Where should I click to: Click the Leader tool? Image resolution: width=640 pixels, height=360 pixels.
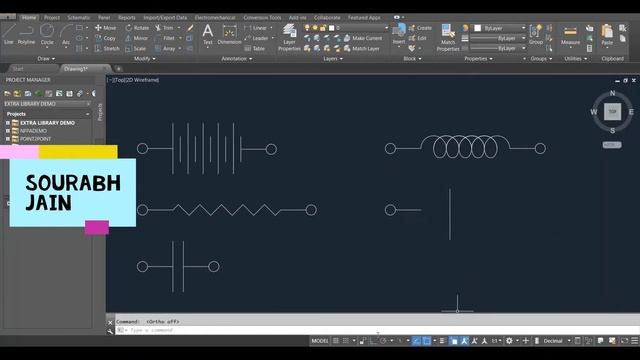click(x=256, y=38)
